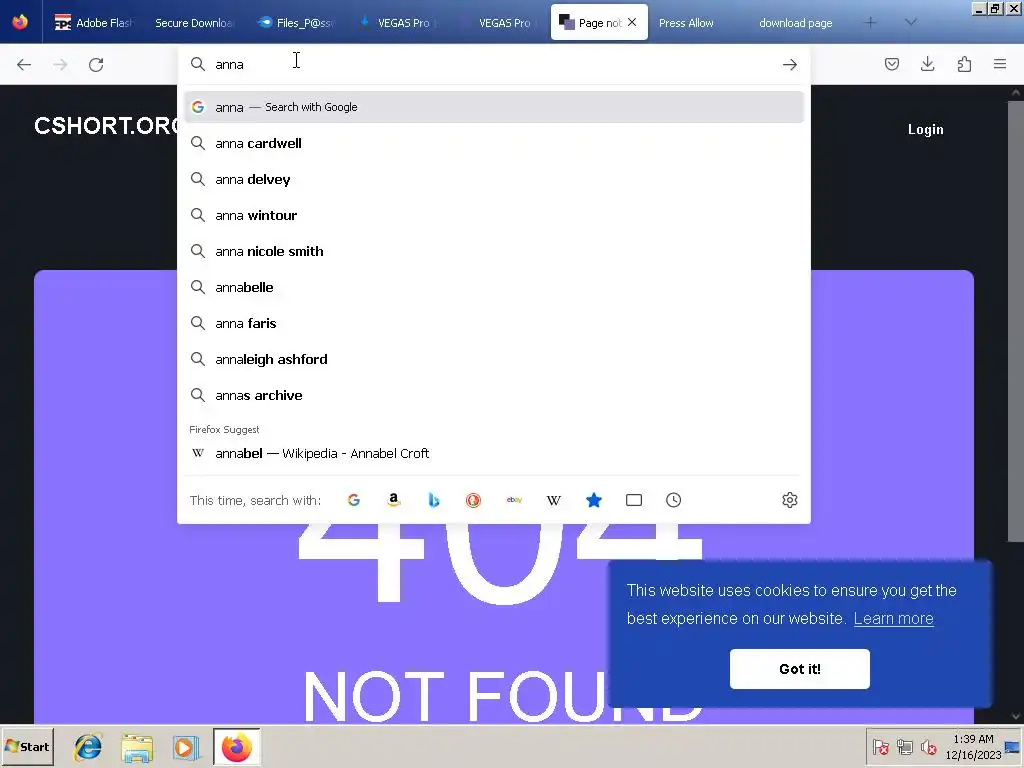Viewport: 1024px width, 768px height.
Task: Open the Windows Start menu
Action: tap(27, 746)
